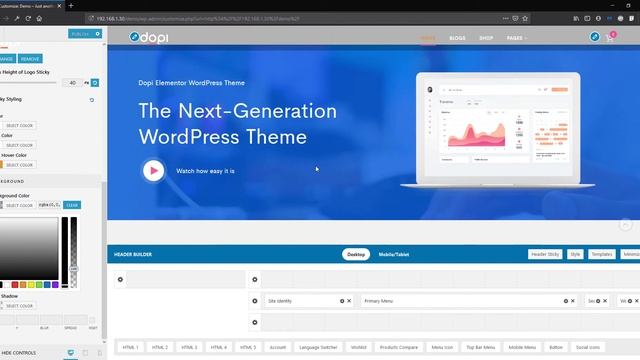Pick the blue preset color swatch

tap(47, 284)
